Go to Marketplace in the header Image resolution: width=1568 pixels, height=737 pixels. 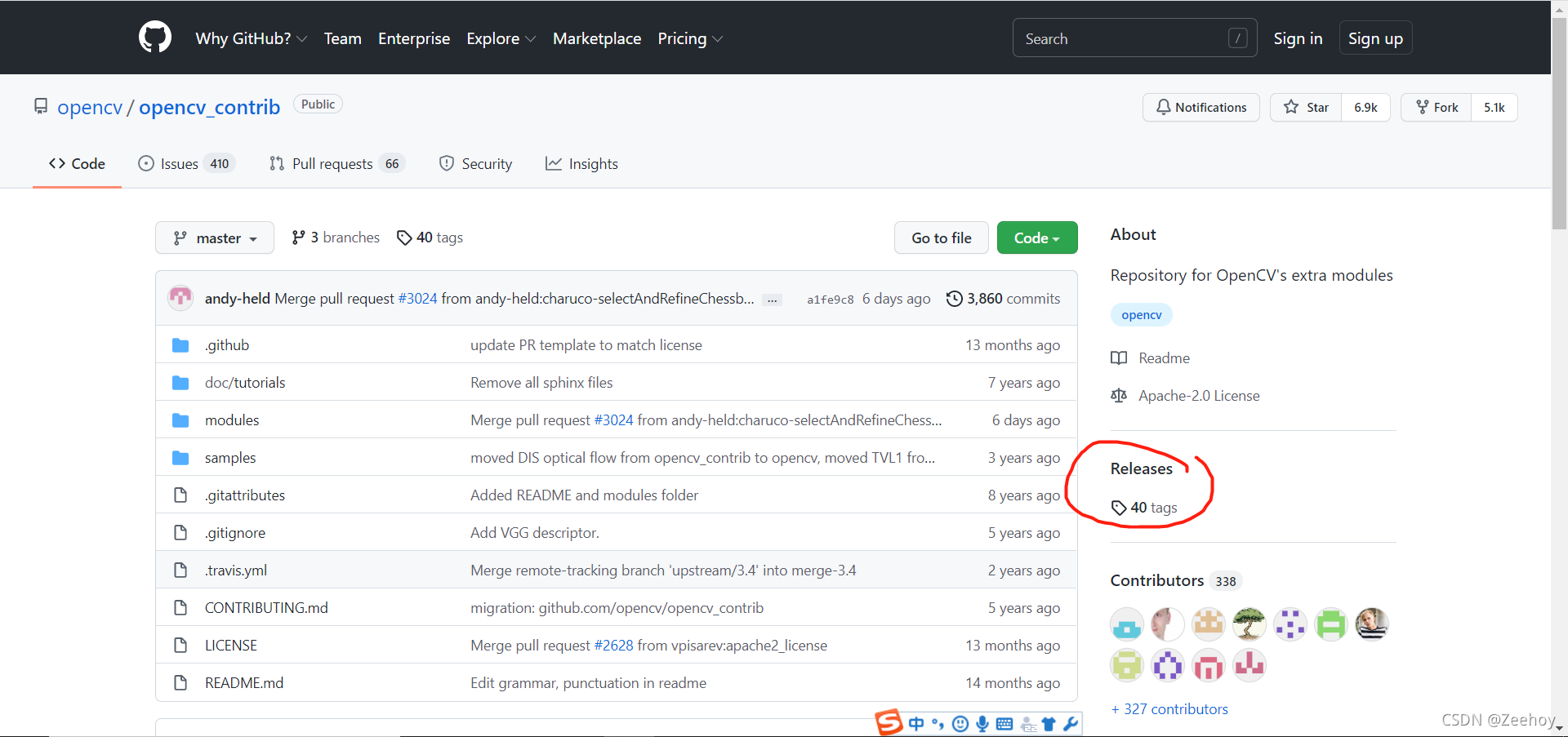point(597,38)
